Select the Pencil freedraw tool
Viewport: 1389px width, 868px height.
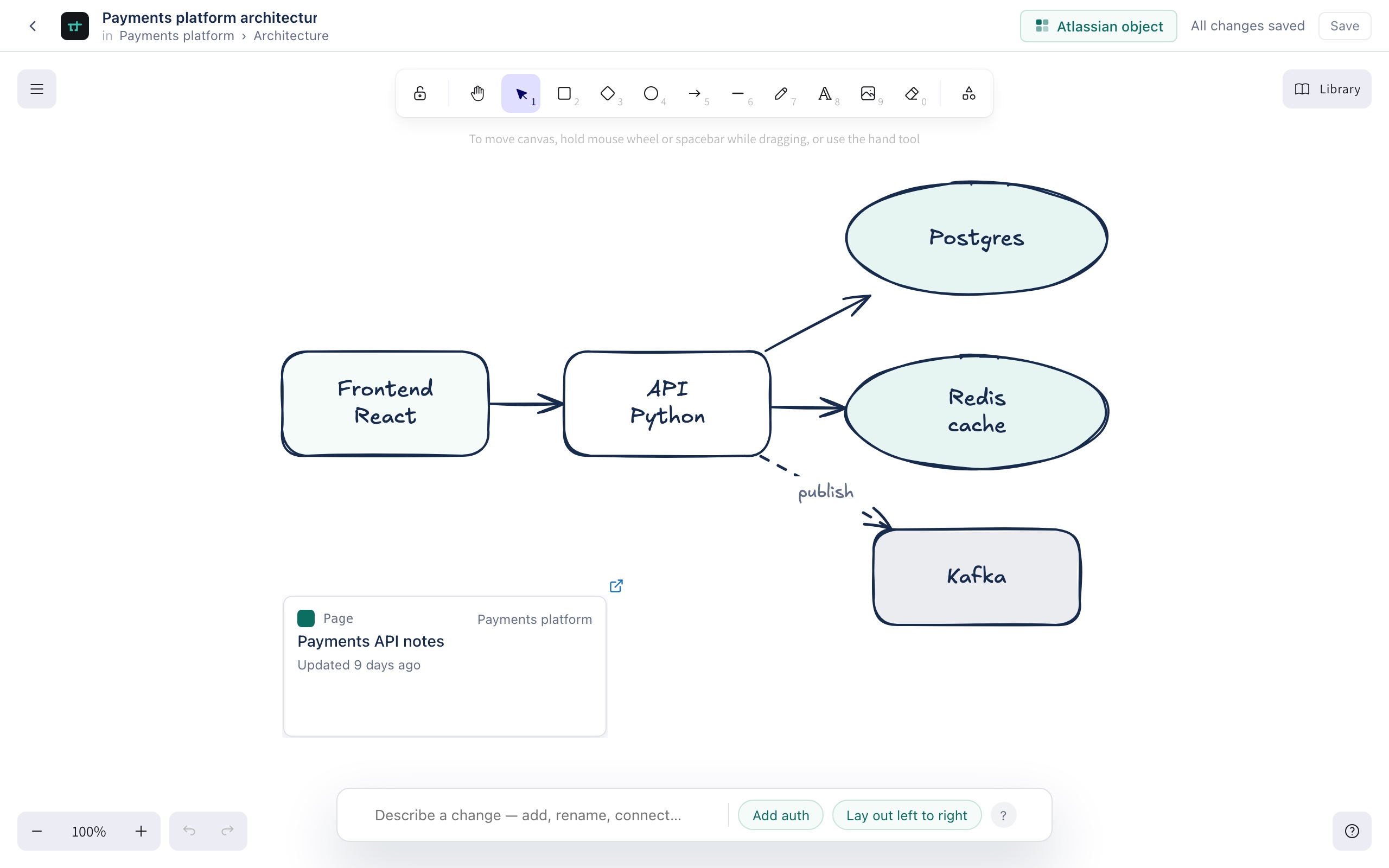pos(781,93)
